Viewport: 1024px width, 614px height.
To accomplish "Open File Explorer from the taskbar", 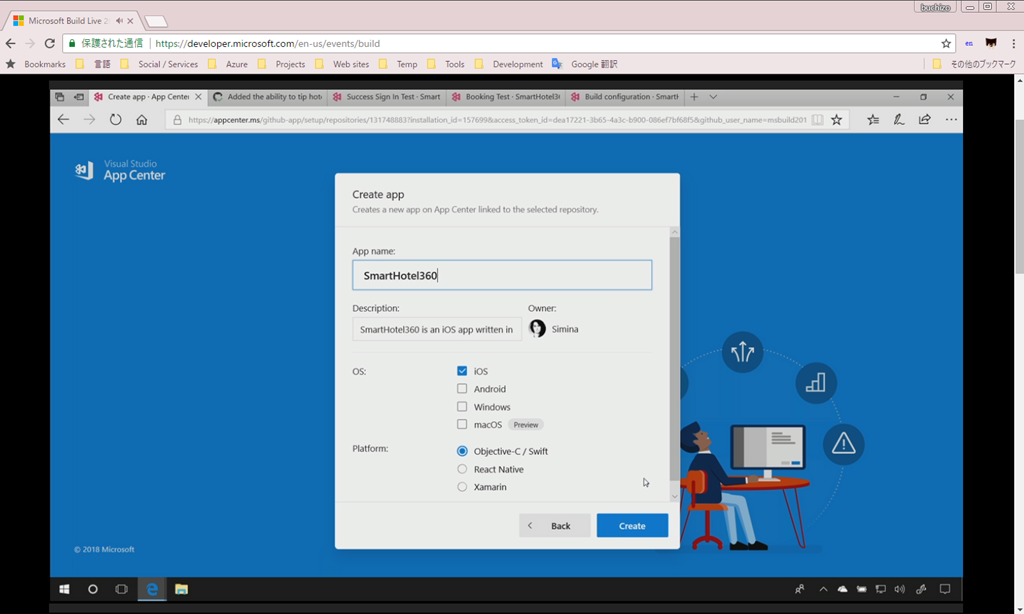I will 181,589.
